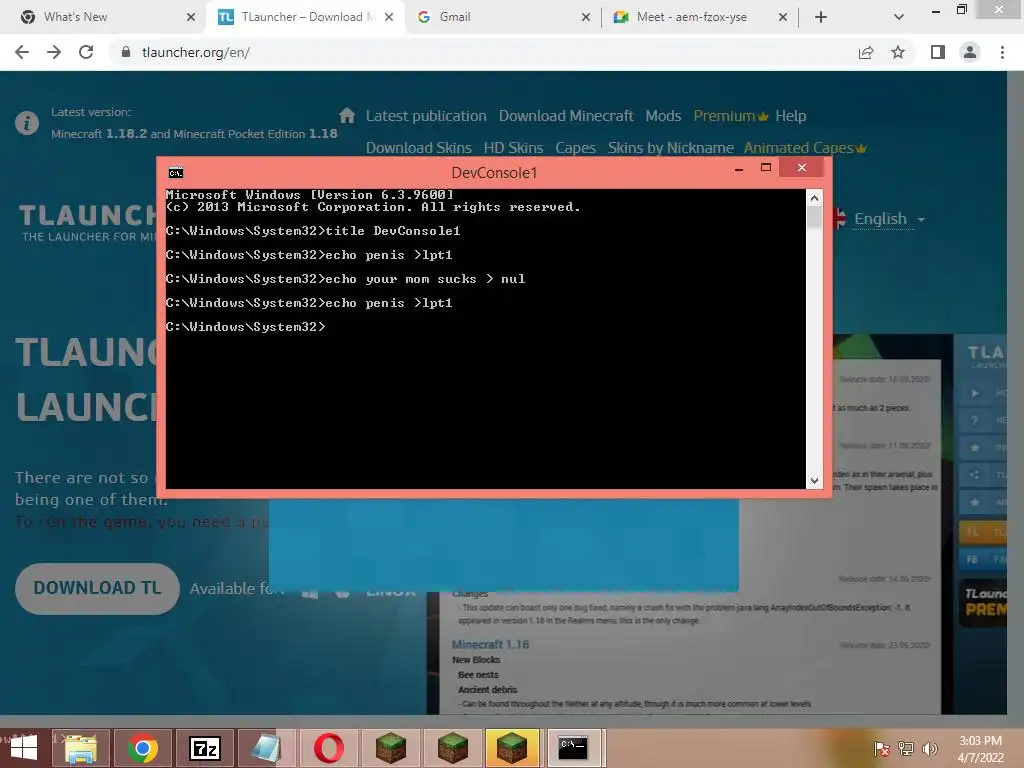Click the latest version info icon

pos(27,123)
